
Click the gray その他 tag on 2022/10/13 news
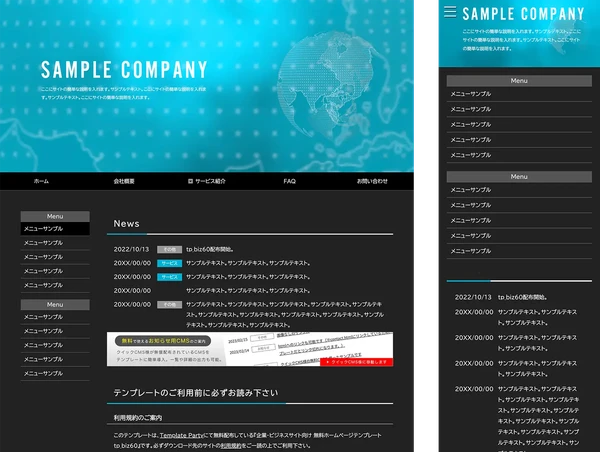(x=169, y=249)
